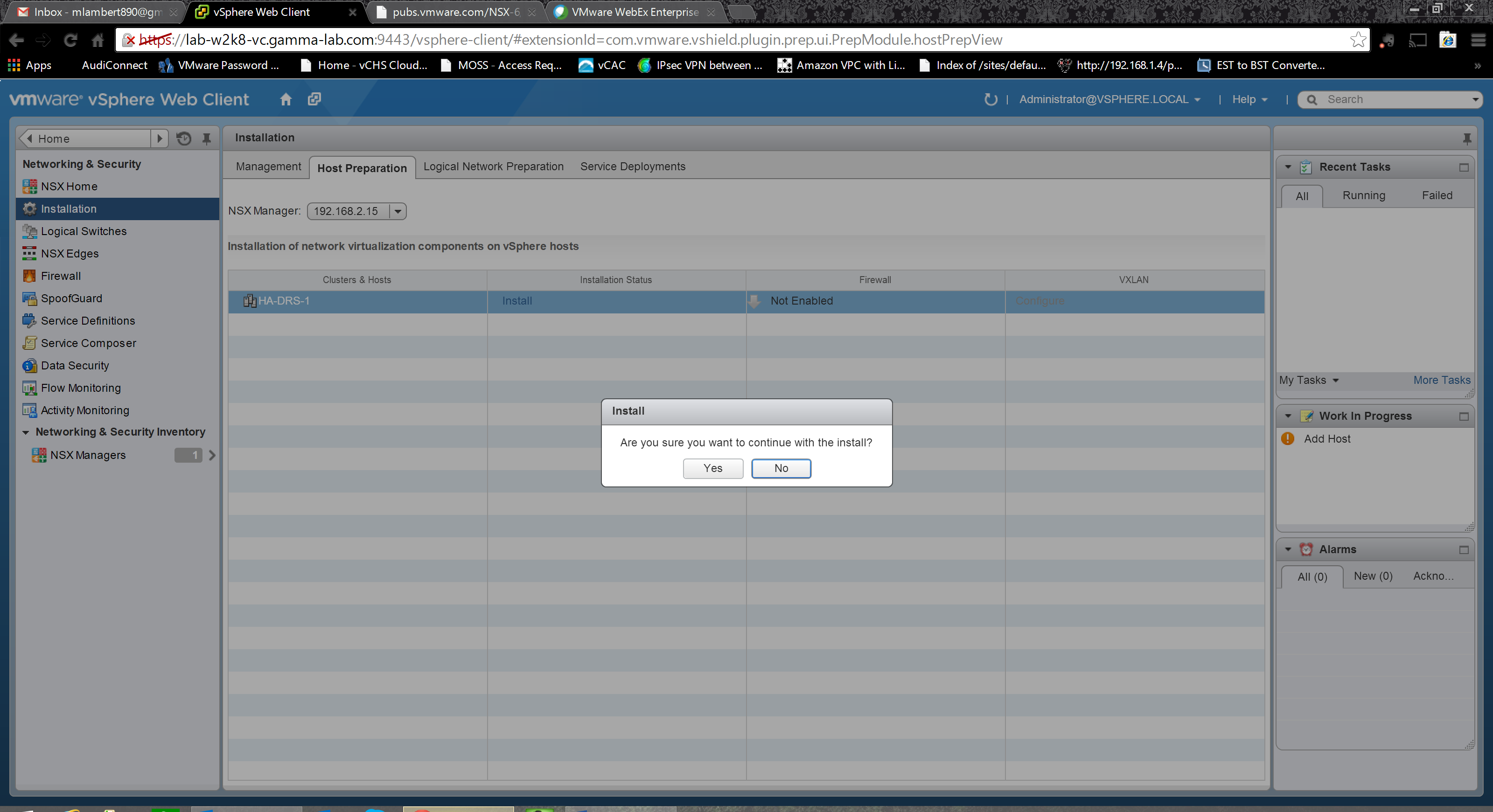Click the vSphere home icon
The image size is (1493, 812).
click(x=285, y=99)
